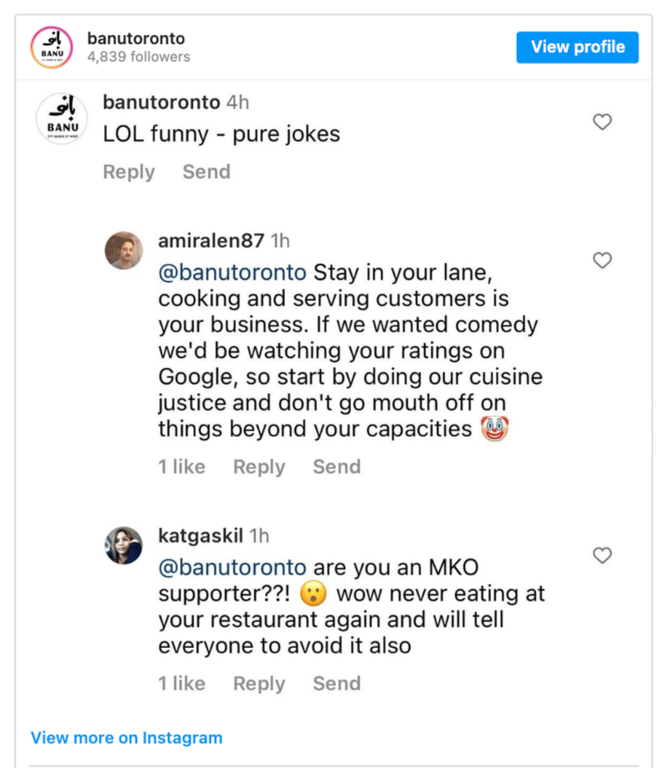This screenshot has width=663, height=768.
Task: Reply to banutoronto's comment
Action: [129, 172]
